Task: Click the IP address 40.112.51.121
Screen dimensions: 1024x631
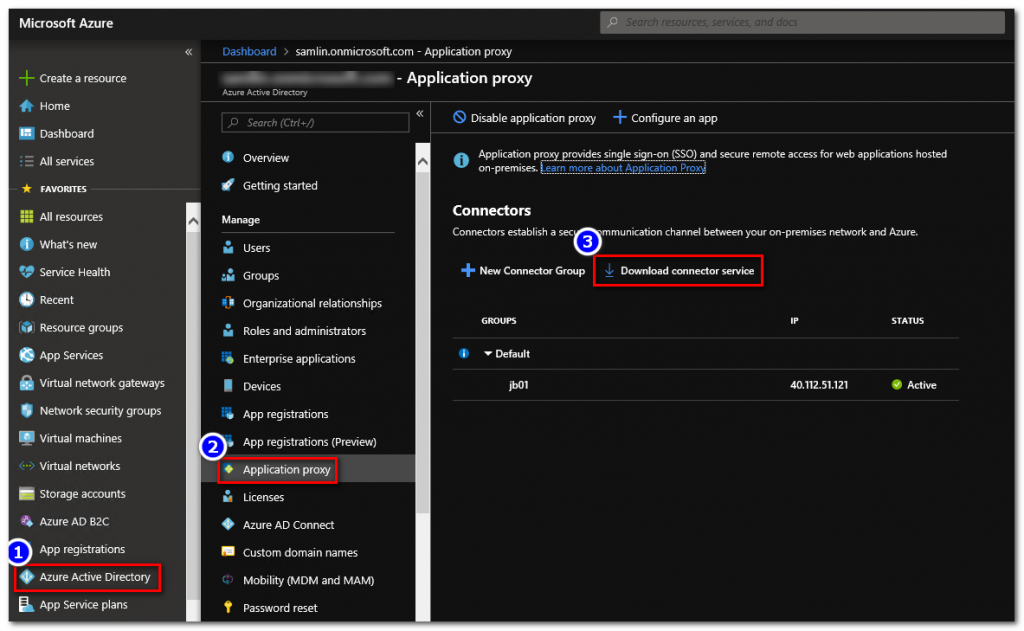Action: 819,385
